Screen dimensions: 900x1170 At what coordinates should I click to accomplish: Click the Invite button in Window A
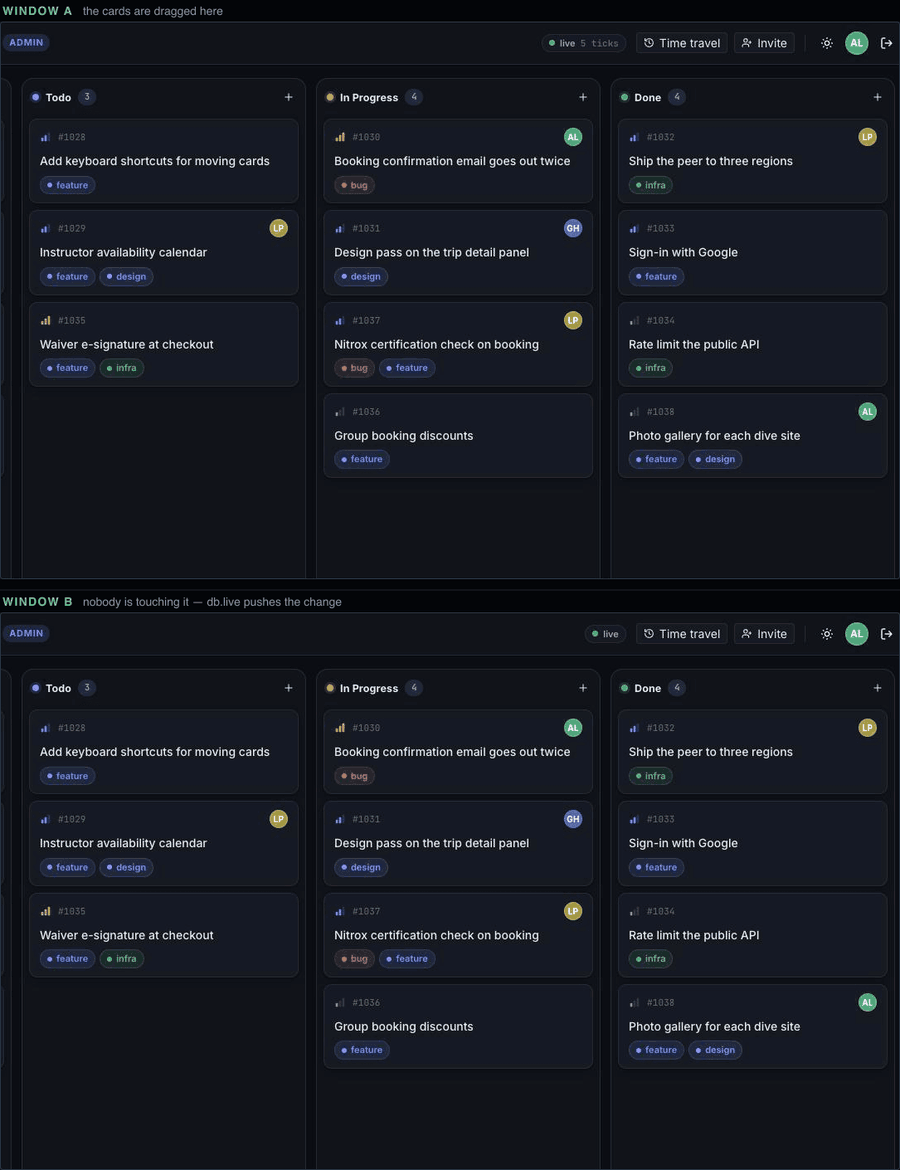coord(764,43)
